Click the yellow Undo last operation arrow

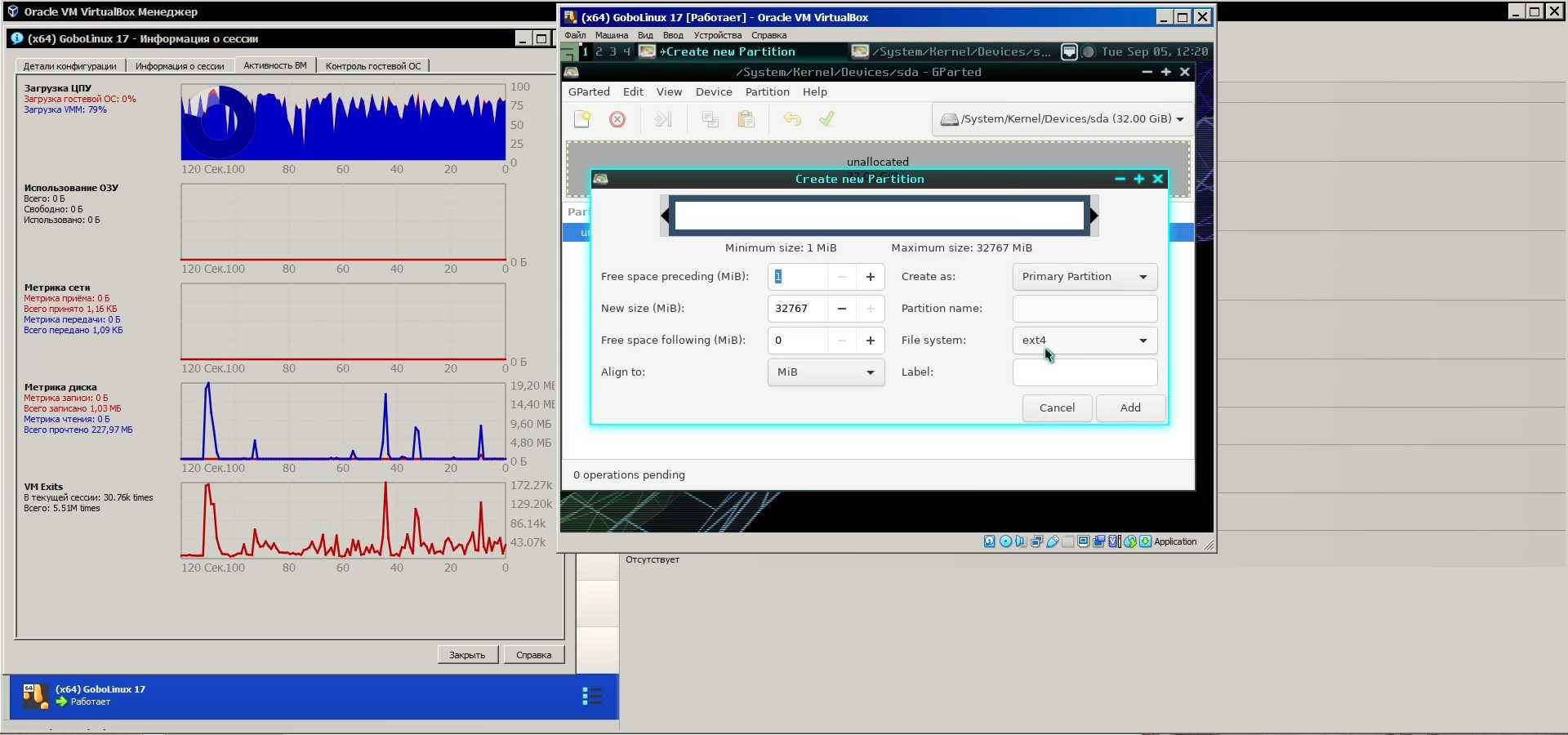pyautogui.click(x=791, y=119)
